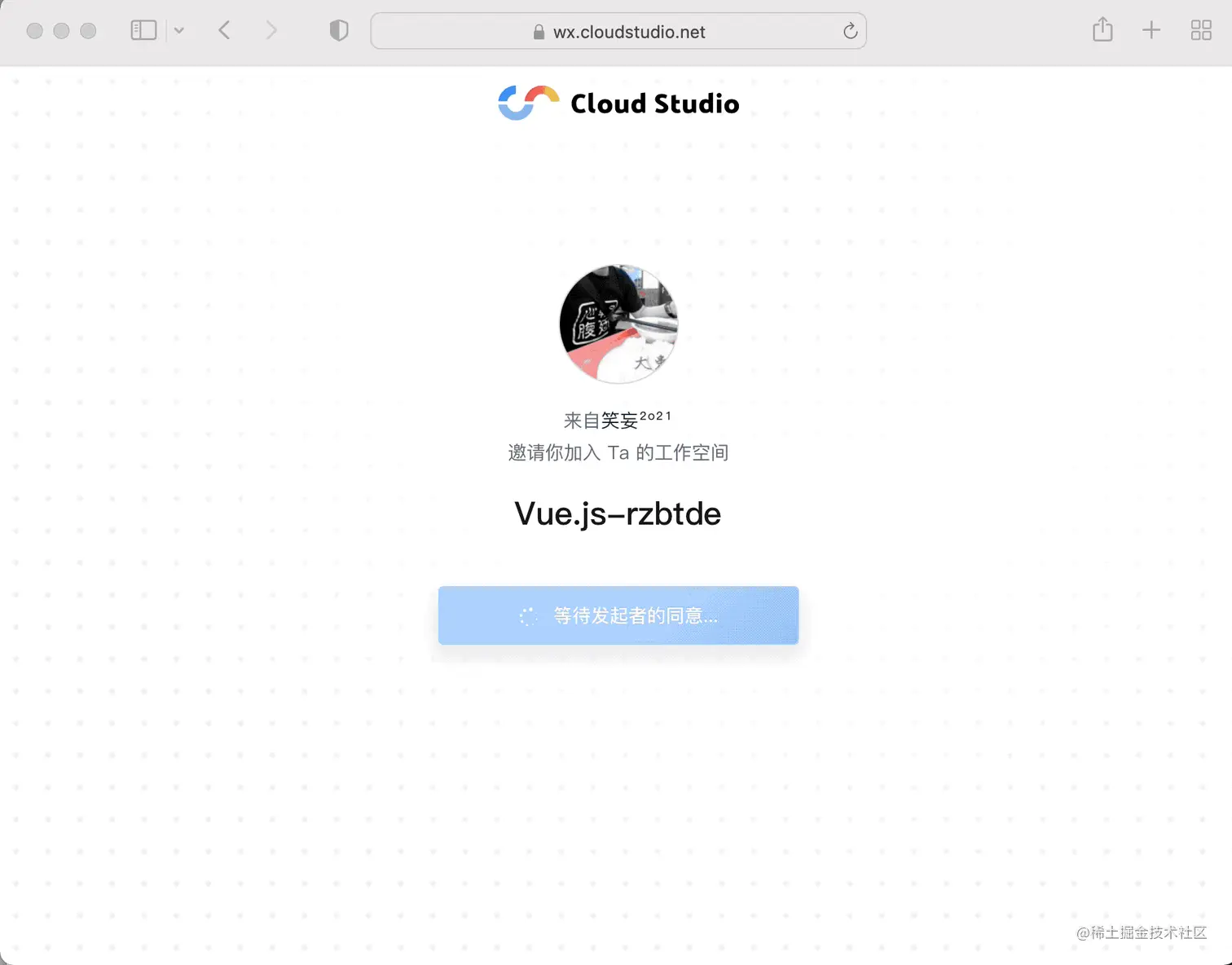Click the lock icon beside the URL
1232x965 pixels.
click(x=539, y=32)
